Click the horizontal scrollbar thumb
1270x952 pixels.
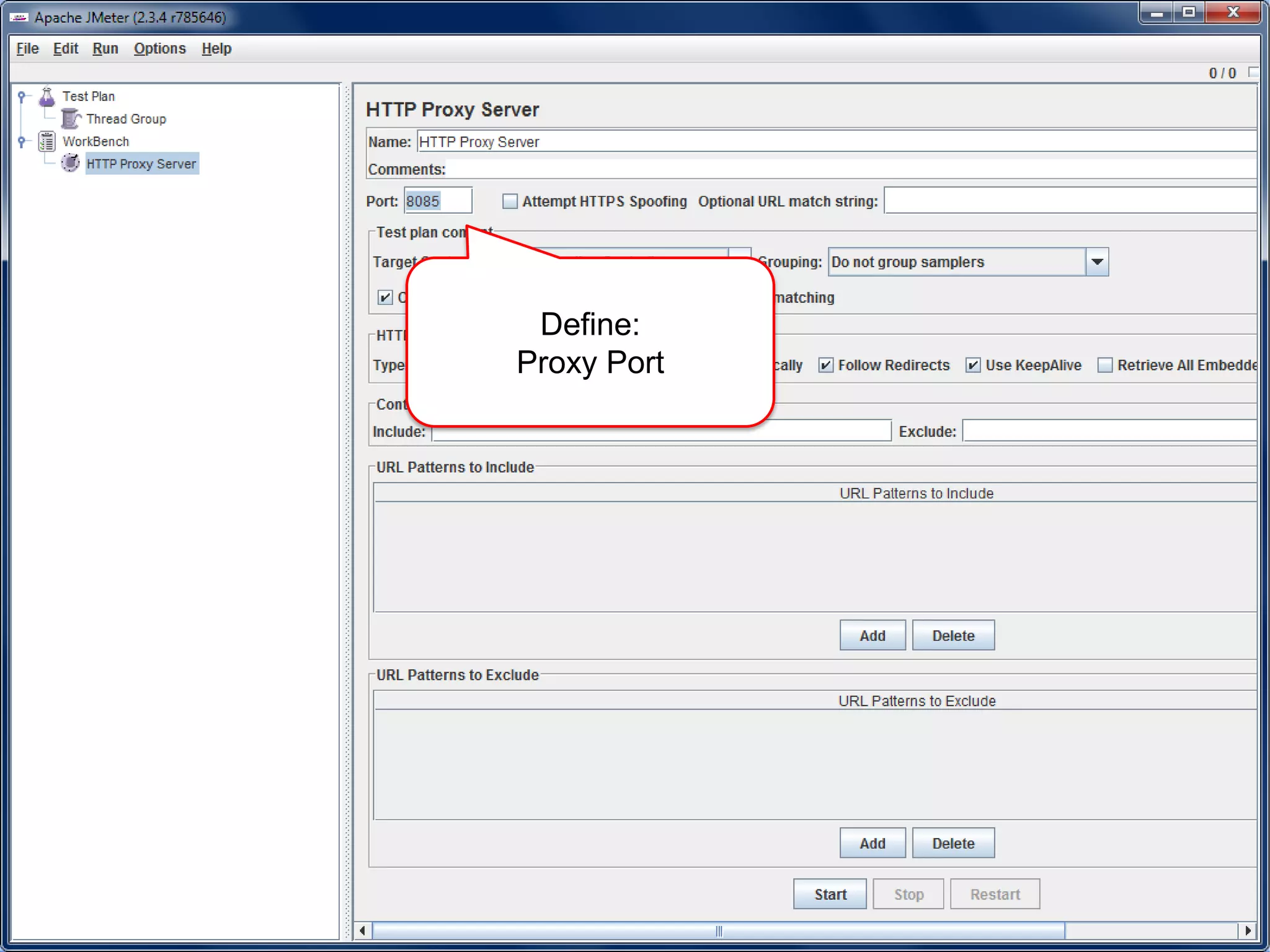718,930
